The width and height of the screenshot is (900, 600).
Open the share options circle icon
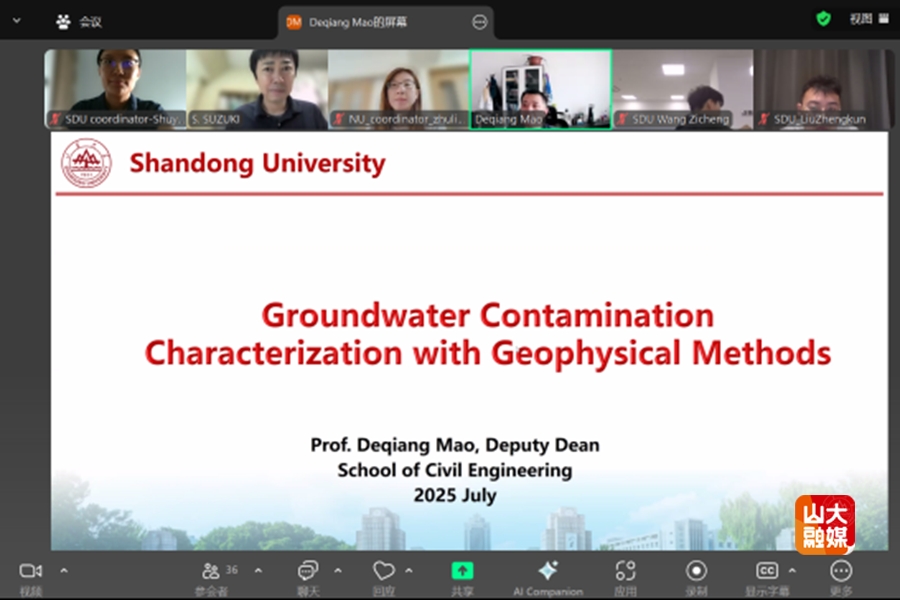(x=479, y=22)
